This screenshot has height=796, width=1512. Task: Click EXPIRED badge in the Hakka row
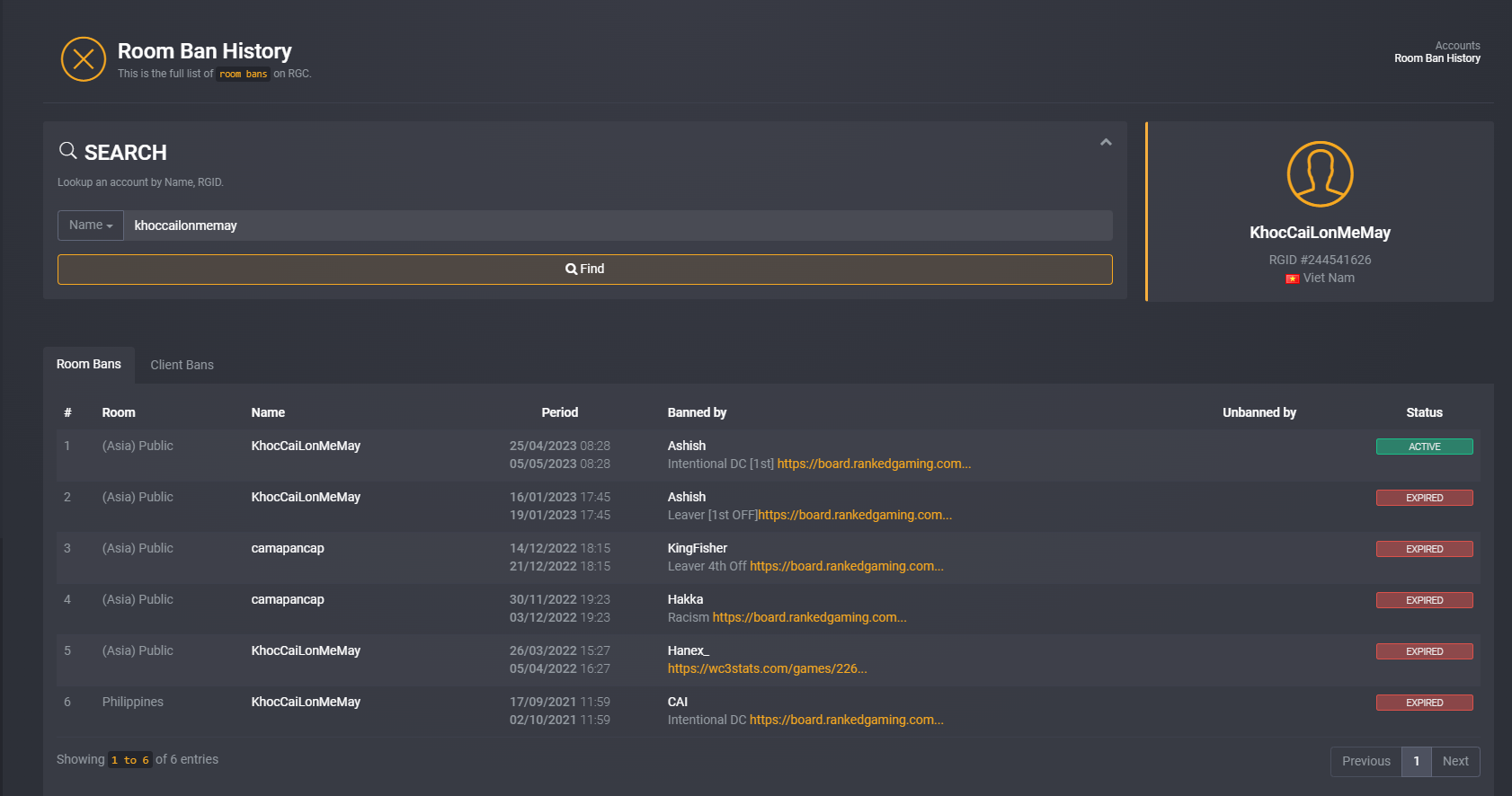(1424, 600)
